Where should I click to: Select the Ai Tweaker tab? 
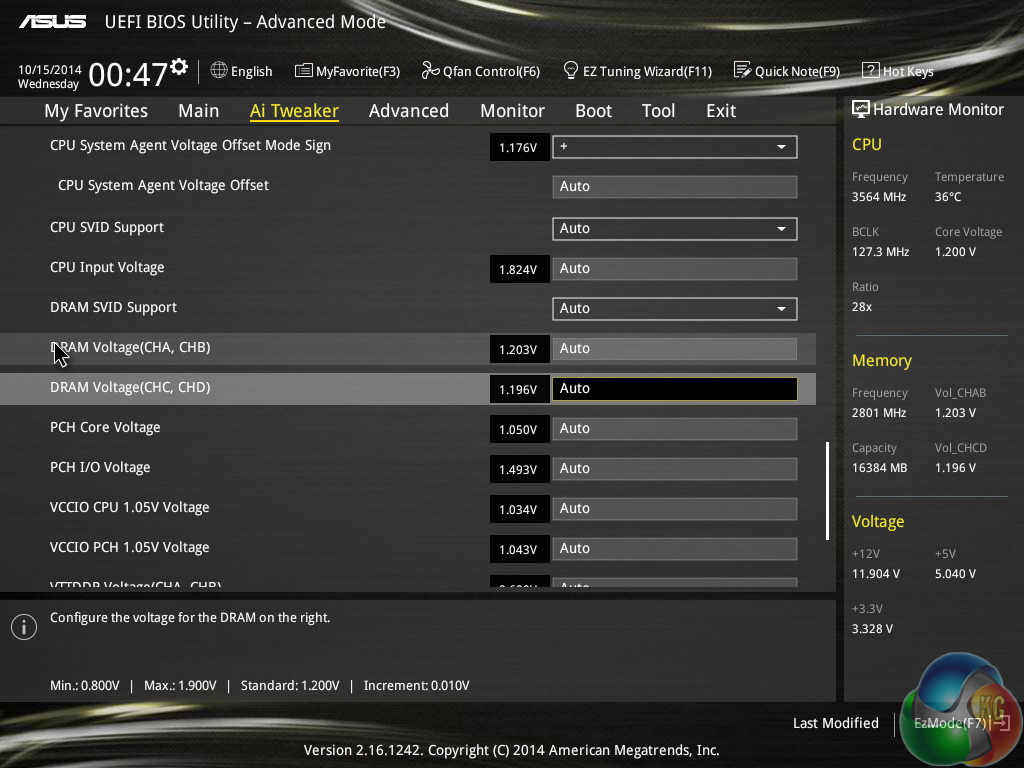[294, 111]
